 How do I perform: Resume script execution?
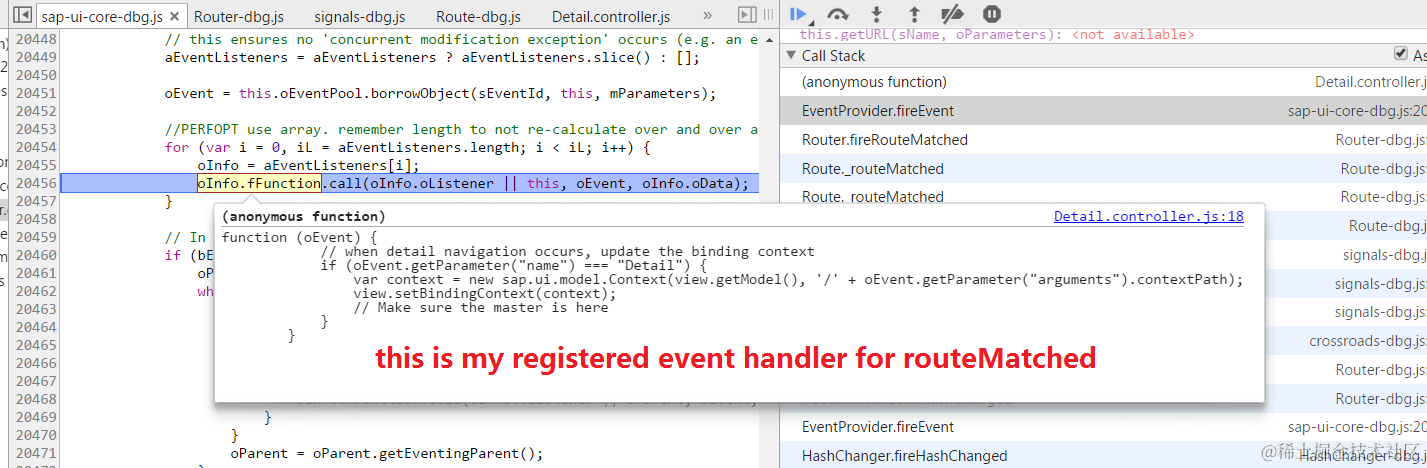point(798,14)
